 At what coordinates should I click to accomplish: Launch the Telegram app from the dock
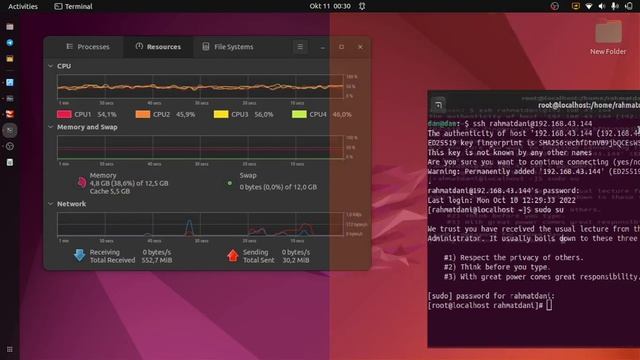[x=10, y=42]
